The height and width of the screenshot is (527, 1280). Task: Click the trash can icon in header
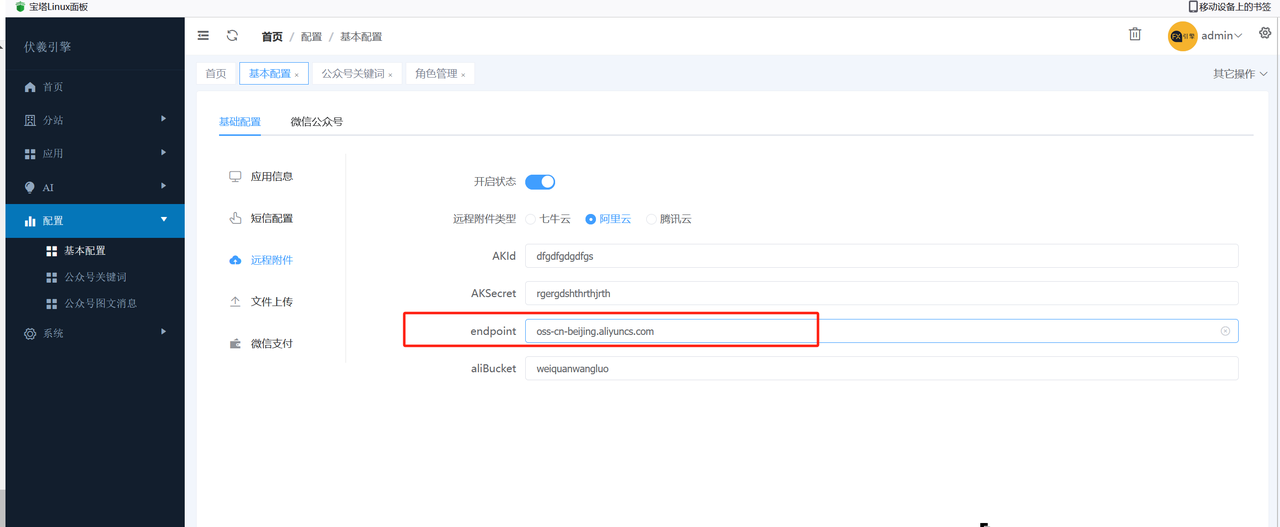click(x=1135, y=35)
